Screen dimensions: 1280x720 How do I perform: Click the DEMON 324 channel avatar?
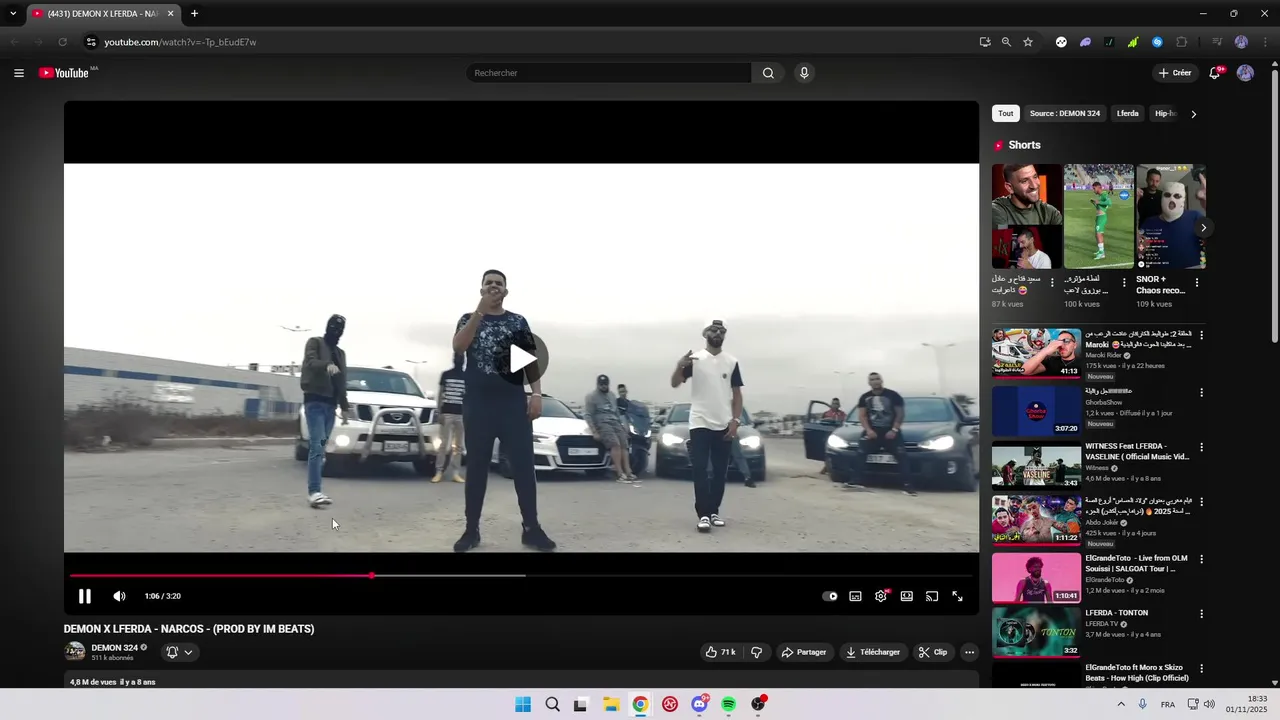click(x=75, y=652)
